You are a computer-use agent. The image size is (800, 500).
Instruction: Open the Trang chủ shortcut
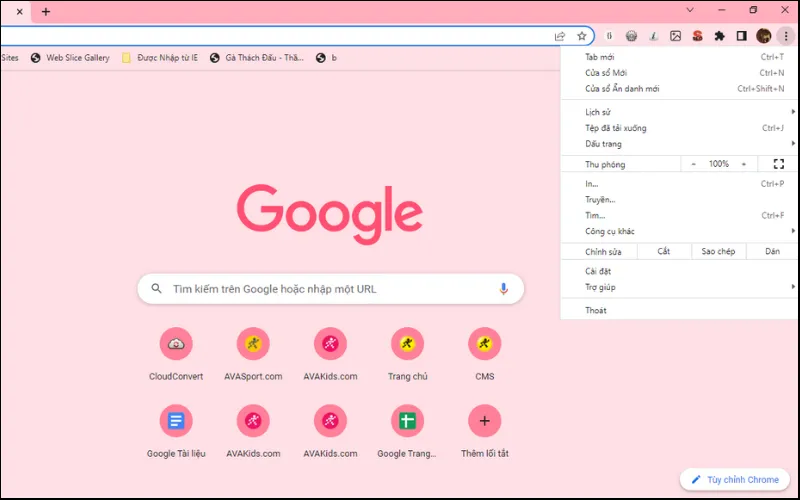407,354
